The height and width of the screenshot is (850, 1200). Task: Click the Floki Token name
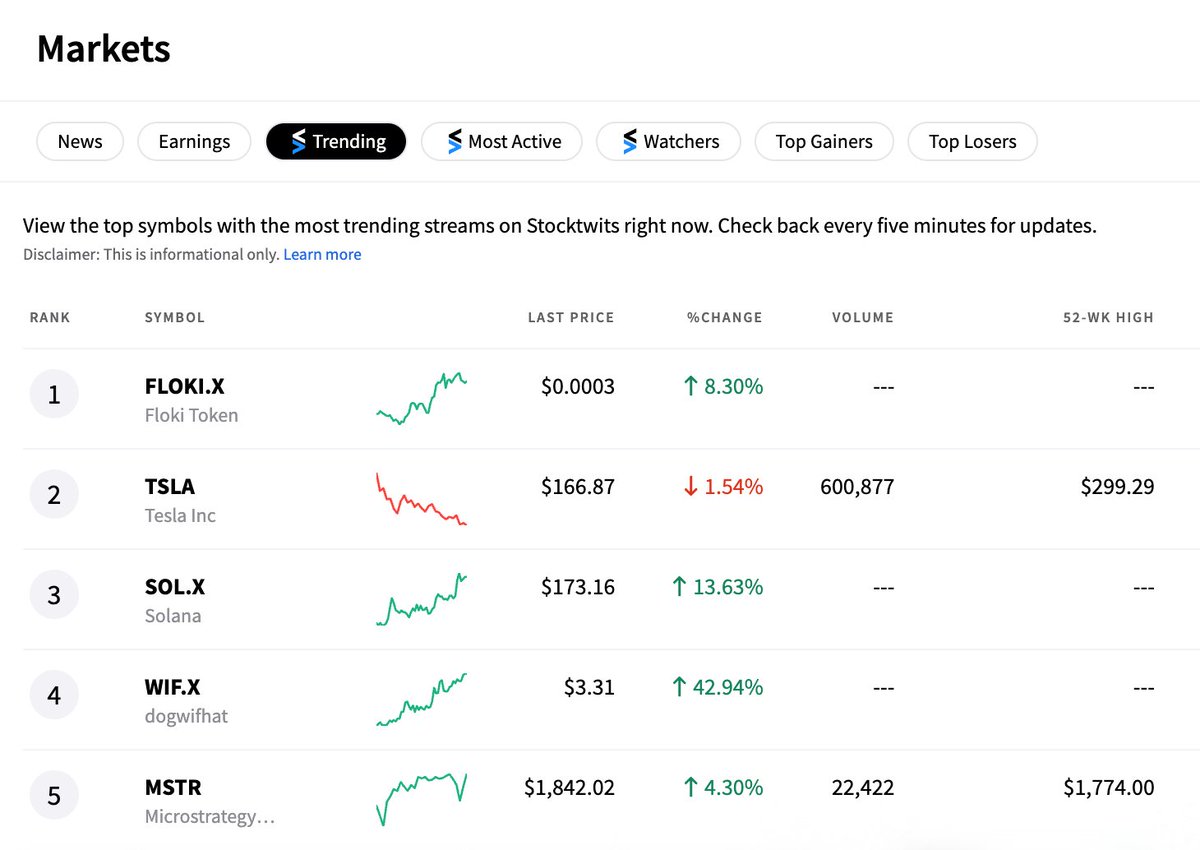click(192, 415)
